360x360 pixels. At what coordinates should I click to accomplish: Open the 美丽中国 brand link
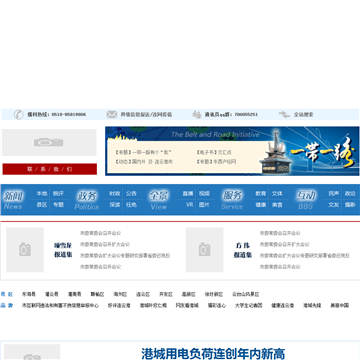click(340, 305)
